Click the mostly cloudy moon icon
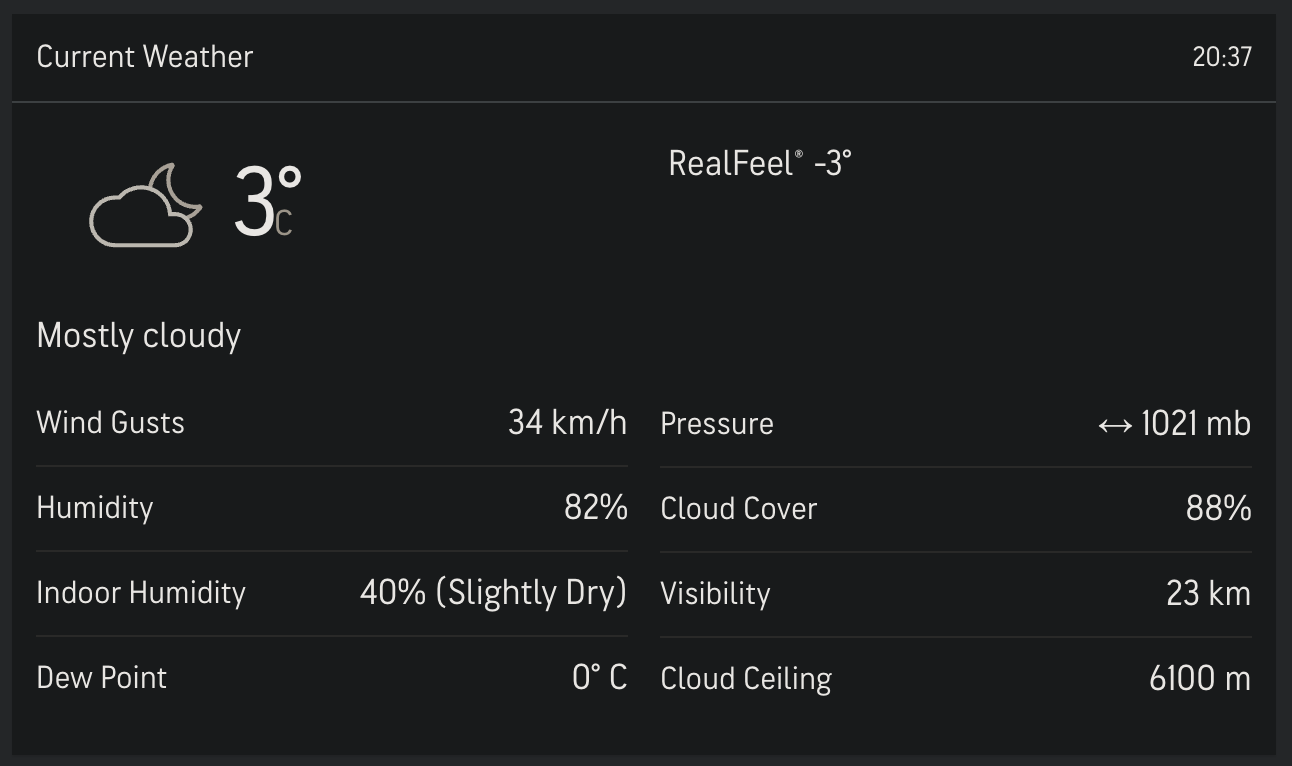This screenshot has width=1292, height=766. point(146,205)
